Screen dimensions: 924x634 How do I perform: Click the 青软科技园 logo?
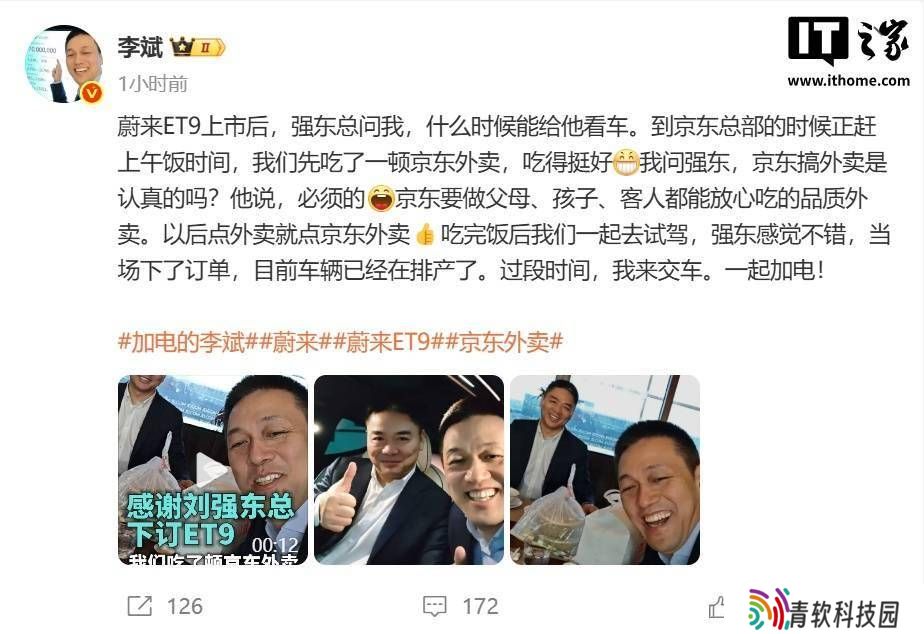pos(824,609)
